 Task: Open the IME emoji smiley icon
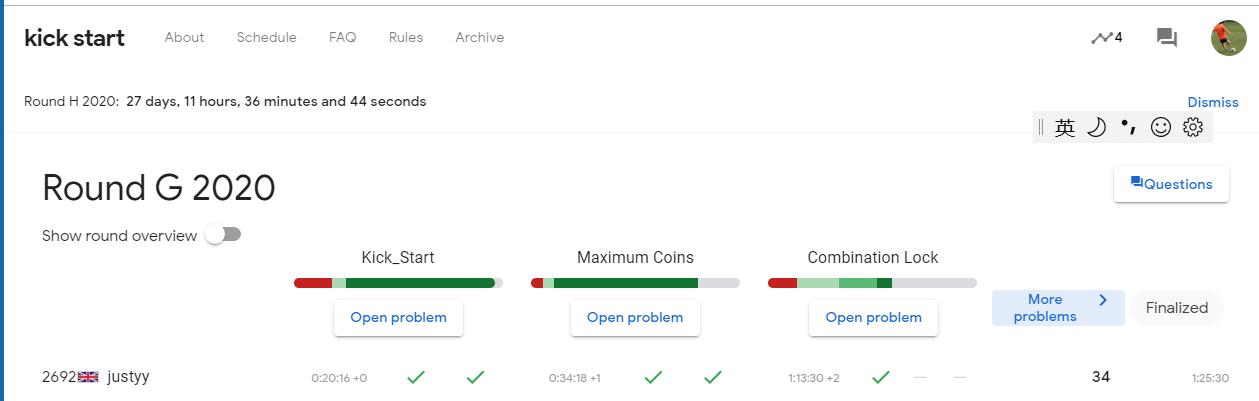[x=1160, y=128]
